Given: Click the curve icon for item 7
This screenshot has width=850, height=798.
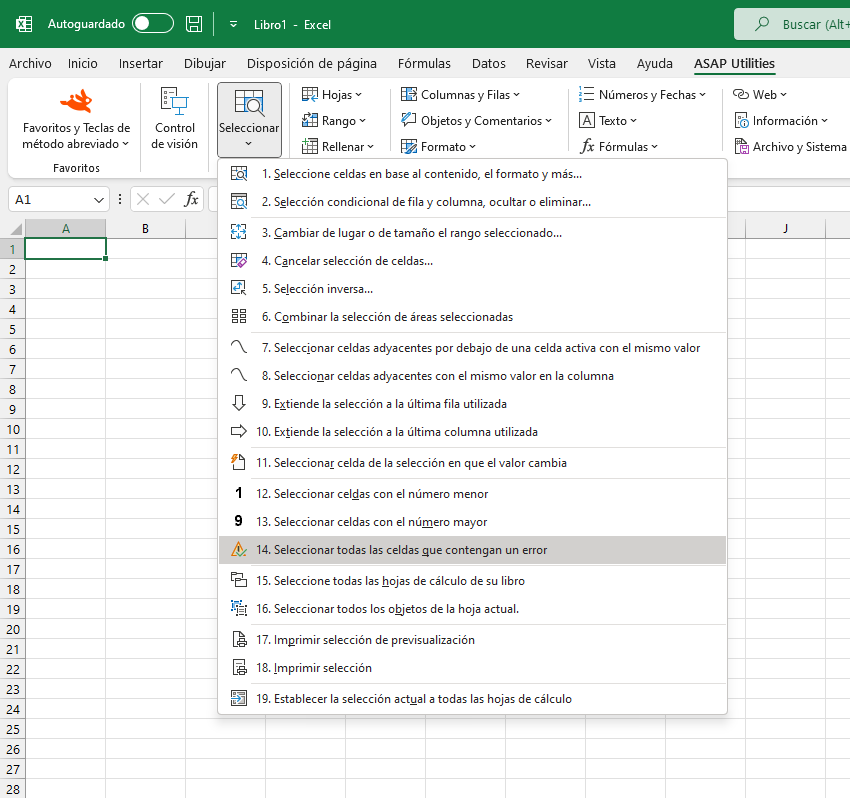Looking at the screenshot, I should 239,347.
